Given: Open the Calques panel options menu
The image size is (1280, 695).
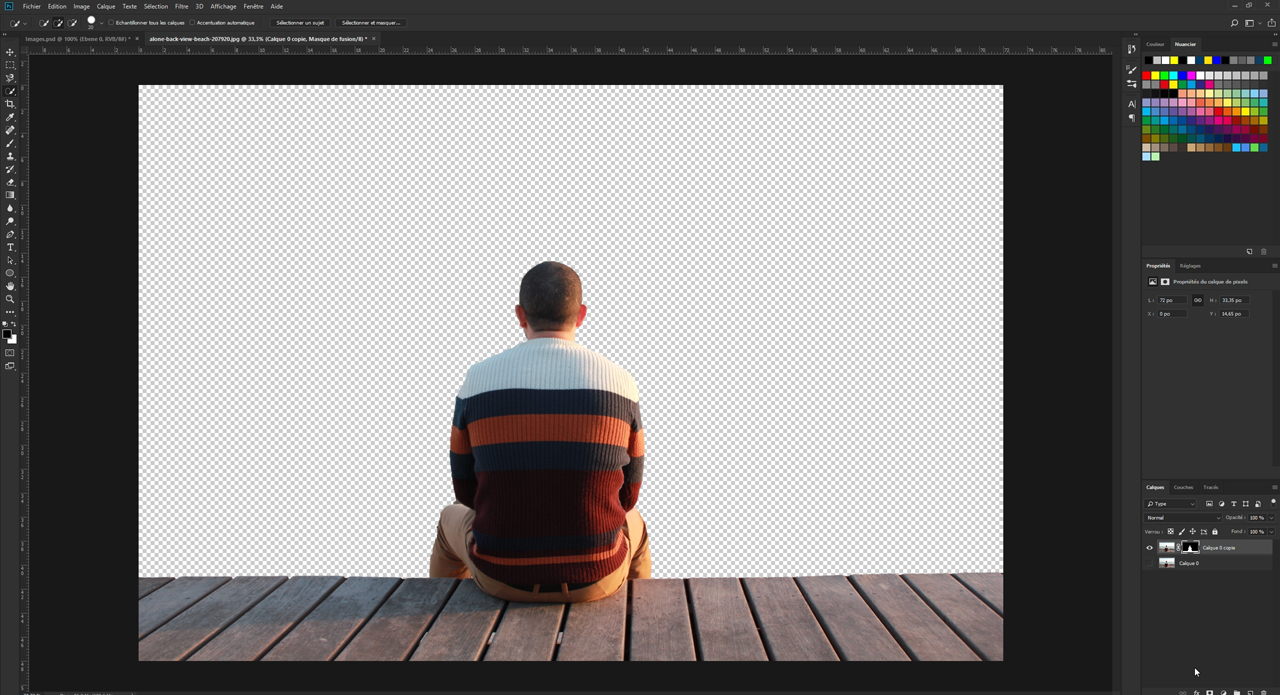Looking at the screenshot, I should click(1274, 487).
